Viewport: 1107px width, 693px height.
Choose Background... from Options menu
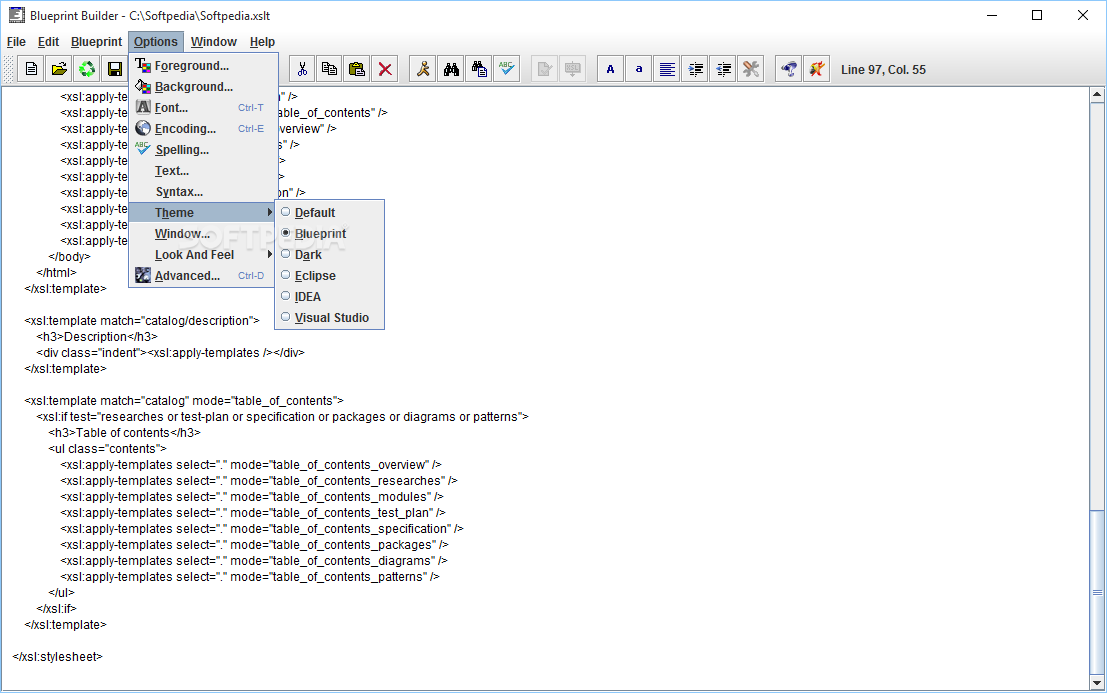(203, 87)
